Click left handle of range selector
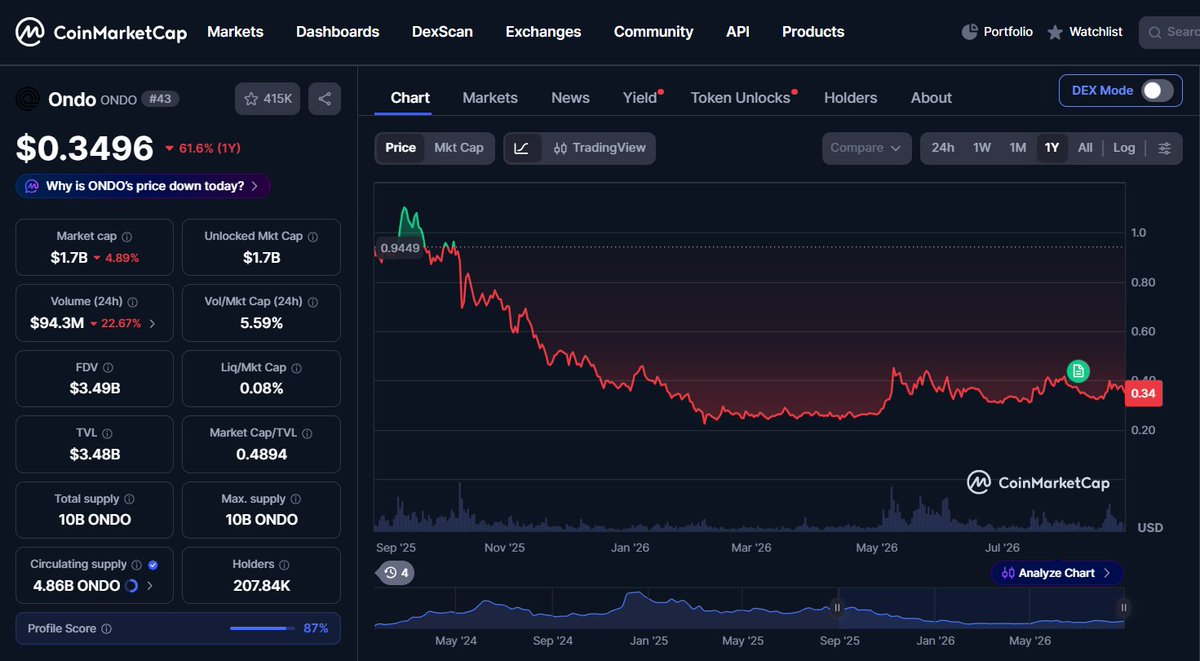This screenshot has width=1200, height=661. click(838, 607)
